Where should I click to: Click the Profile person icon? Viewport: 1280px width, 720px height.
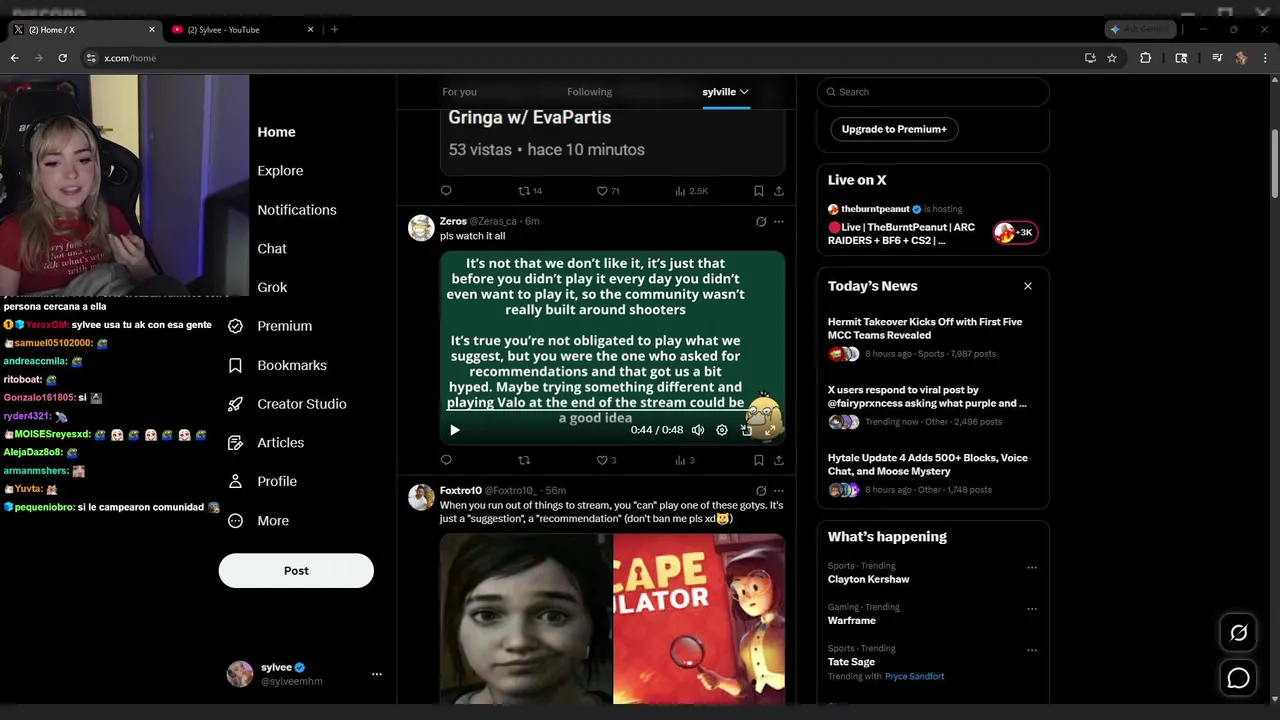point(236,481)
